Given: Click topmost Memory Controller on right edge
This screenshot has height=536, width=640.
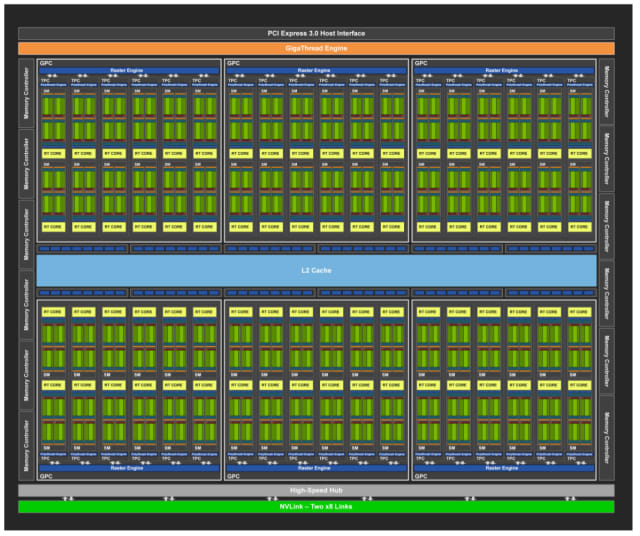Looking at the screenshot, I should [607, 92].
